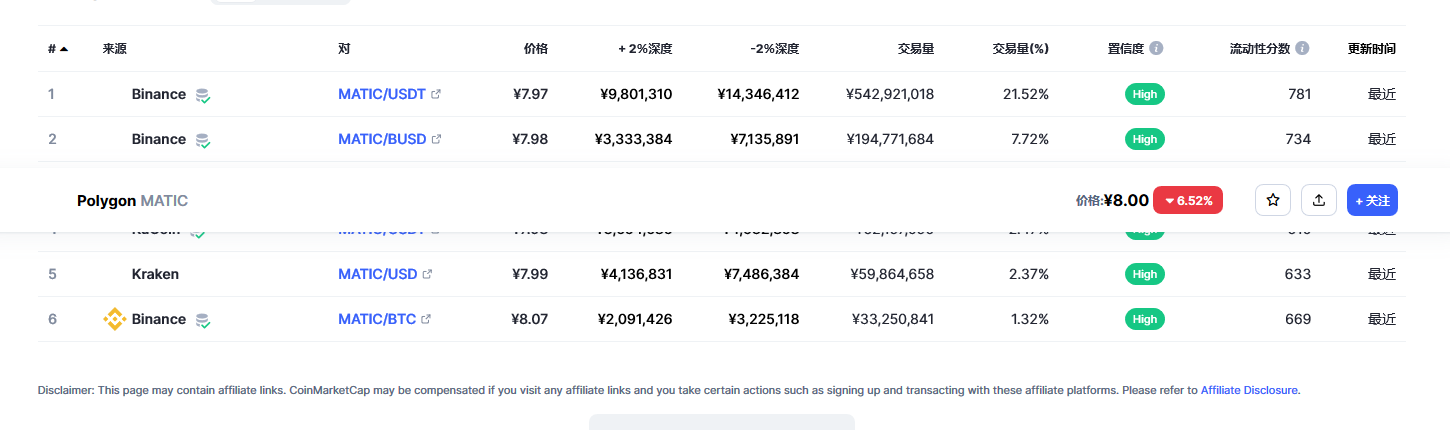
Task: Click the star watchlist icon for Polygon
Action: 1273,200
